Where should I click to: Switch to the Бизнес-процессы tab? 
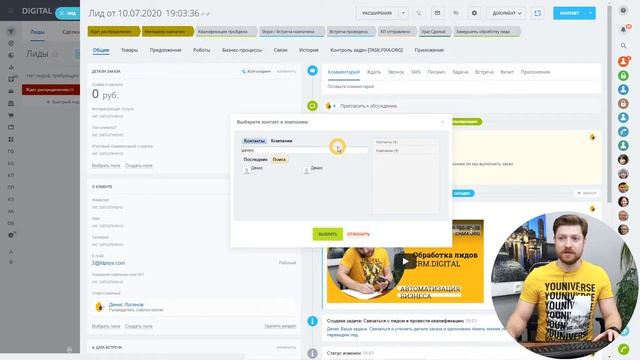pos(242,50)
